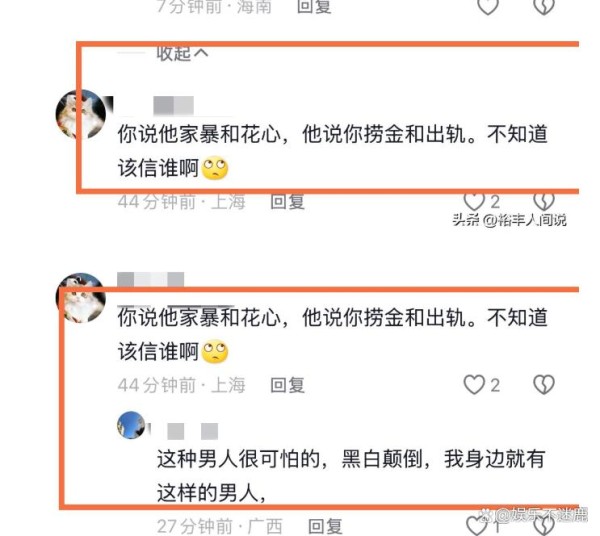600x536 pixels.
Task: Tap broken heart on second 上海 comment
Action: point(544,384)
